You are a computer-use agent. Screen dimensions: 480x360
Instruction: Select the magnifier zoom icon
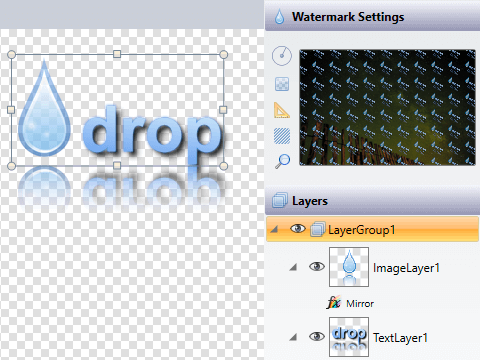pyautogui.click(x=283, y=161)
